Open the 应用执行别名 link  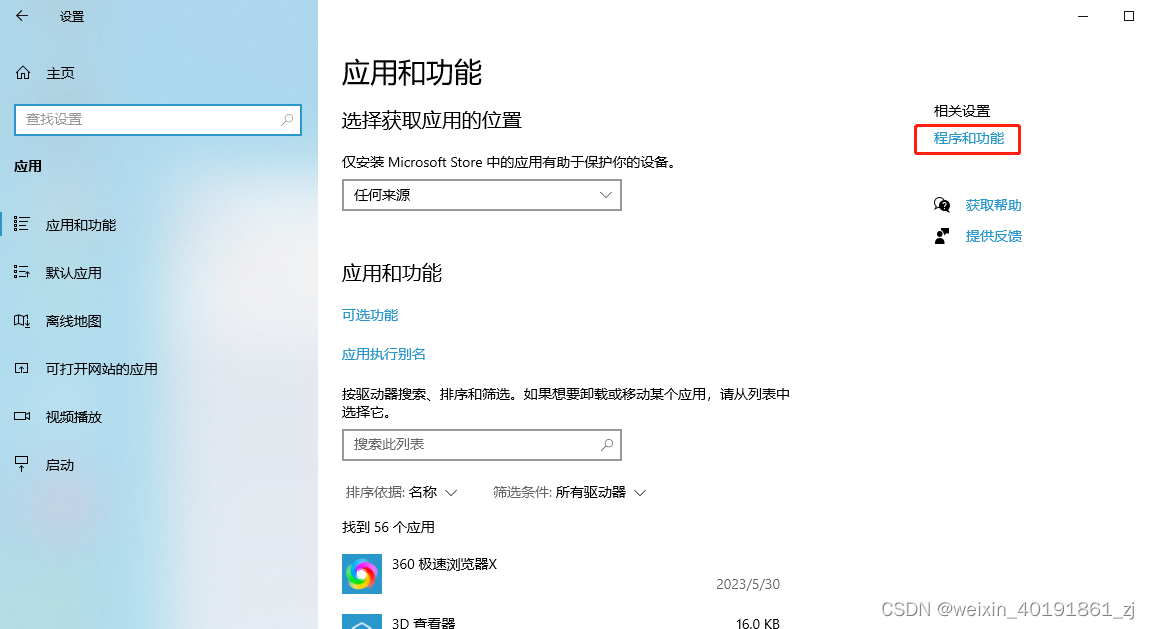pos(383,354)
